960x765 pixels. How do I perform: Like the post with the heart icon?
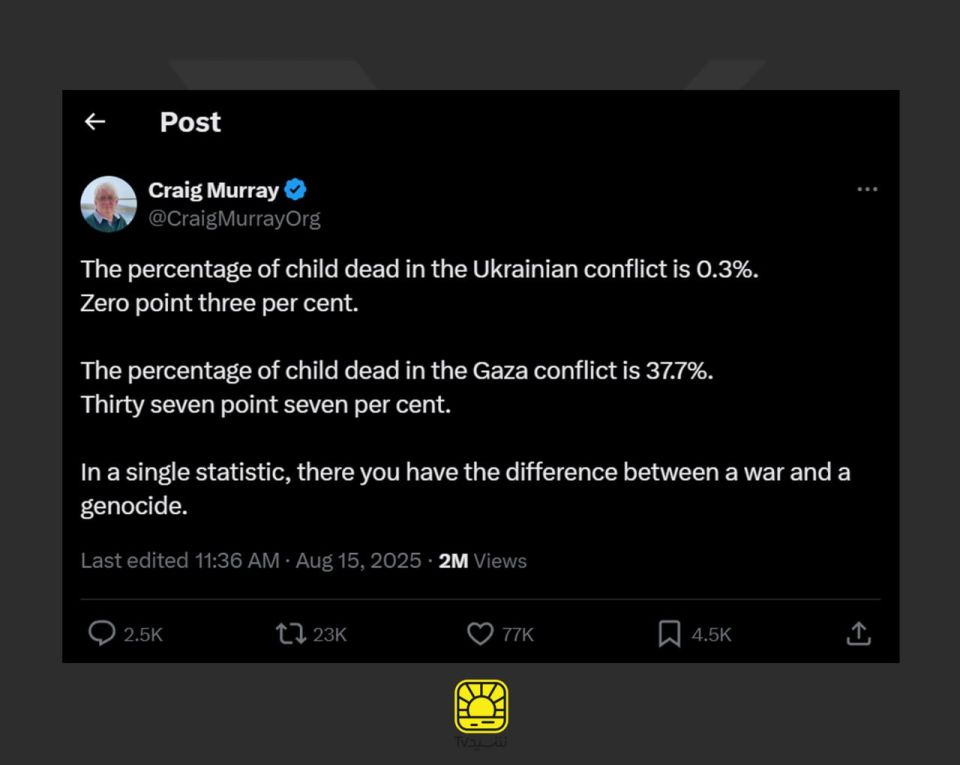tap(480, 633)
